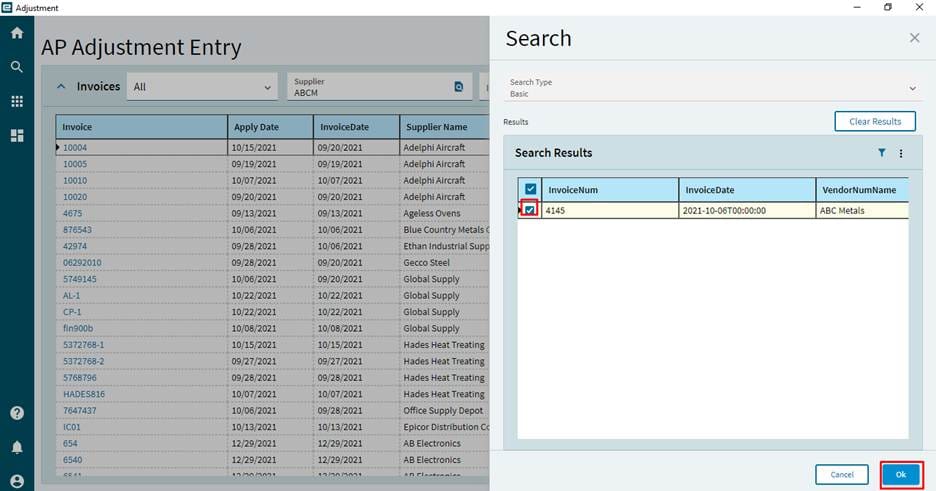Open invoice link 10010
The width and height of the screenshot is (936, 491).
tap(75, 180)
